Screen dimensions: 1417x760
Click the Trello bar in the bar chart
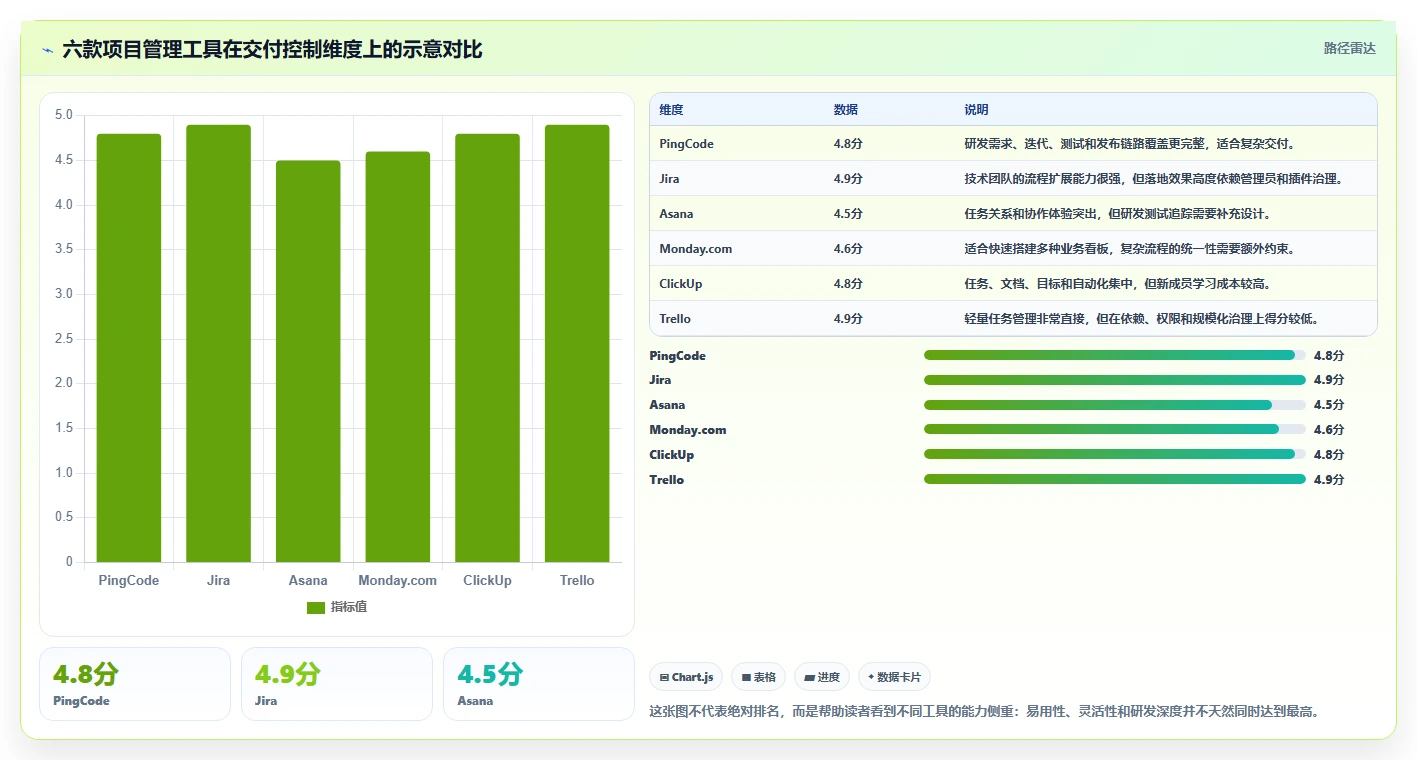coord(577,343)
